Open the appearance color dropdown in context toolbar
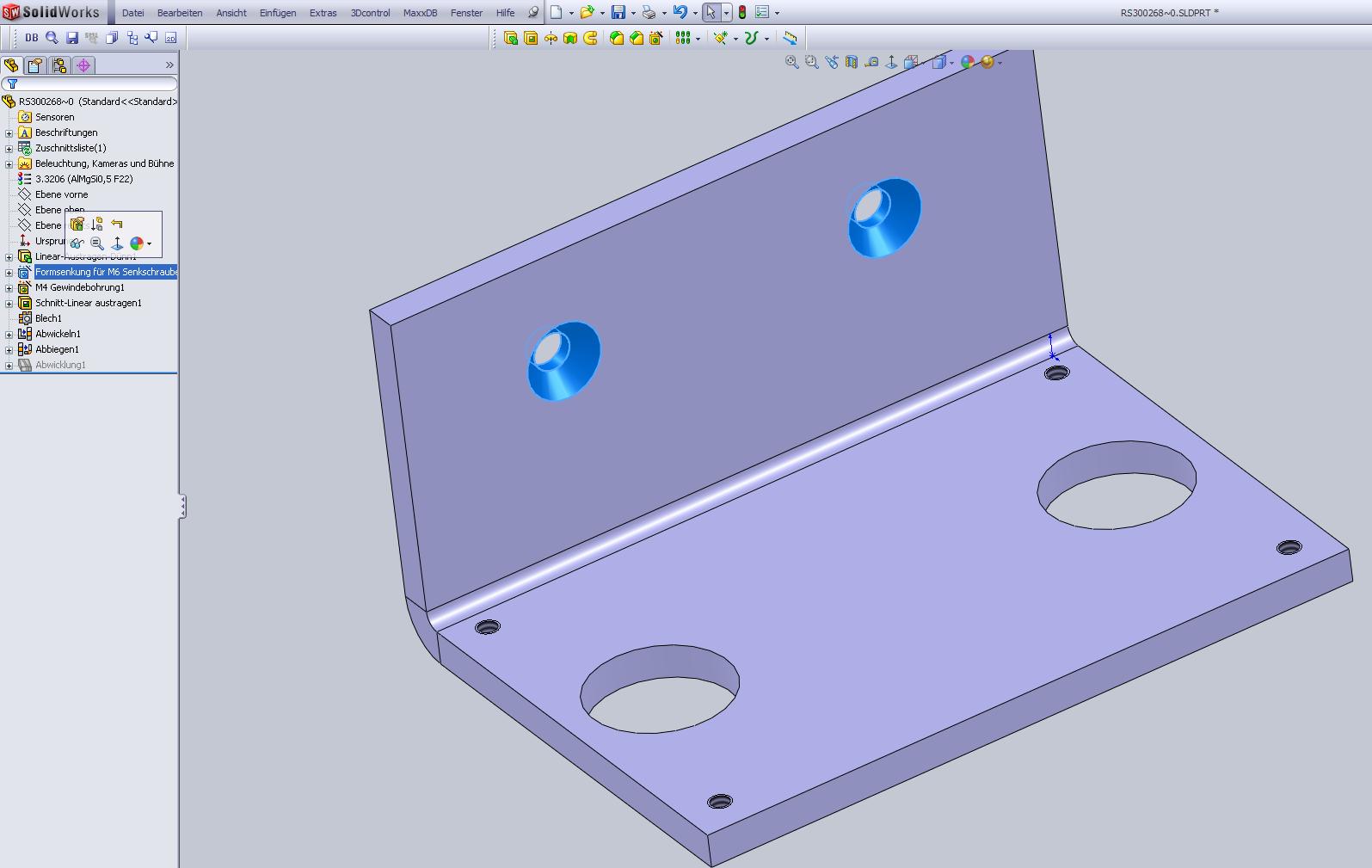Viewport: 1372px width, 868px height. click(150, 243)
